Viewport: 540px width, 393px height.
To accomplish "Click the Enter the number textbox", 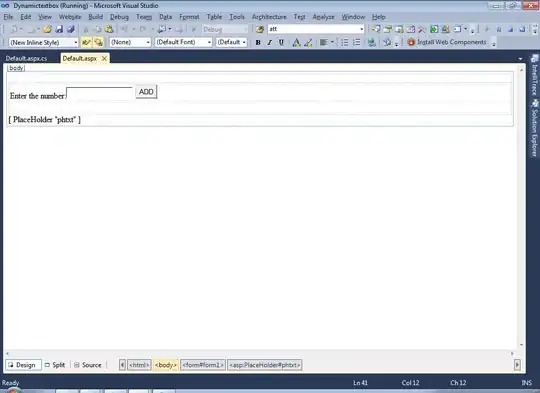I will (x=99, y=94).
